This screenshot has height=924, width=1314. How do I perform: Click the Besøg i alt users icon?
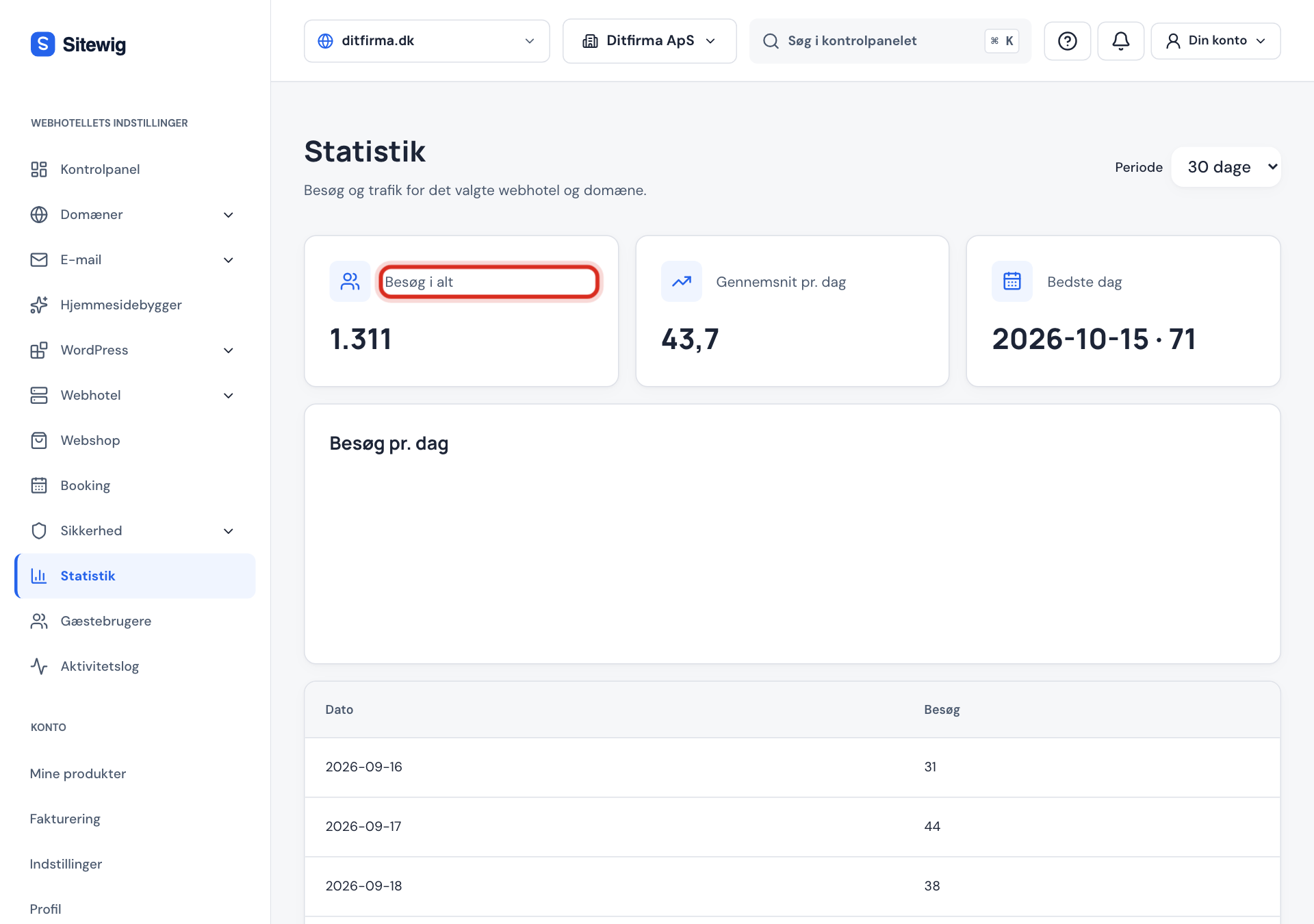(x=350, y=281)
